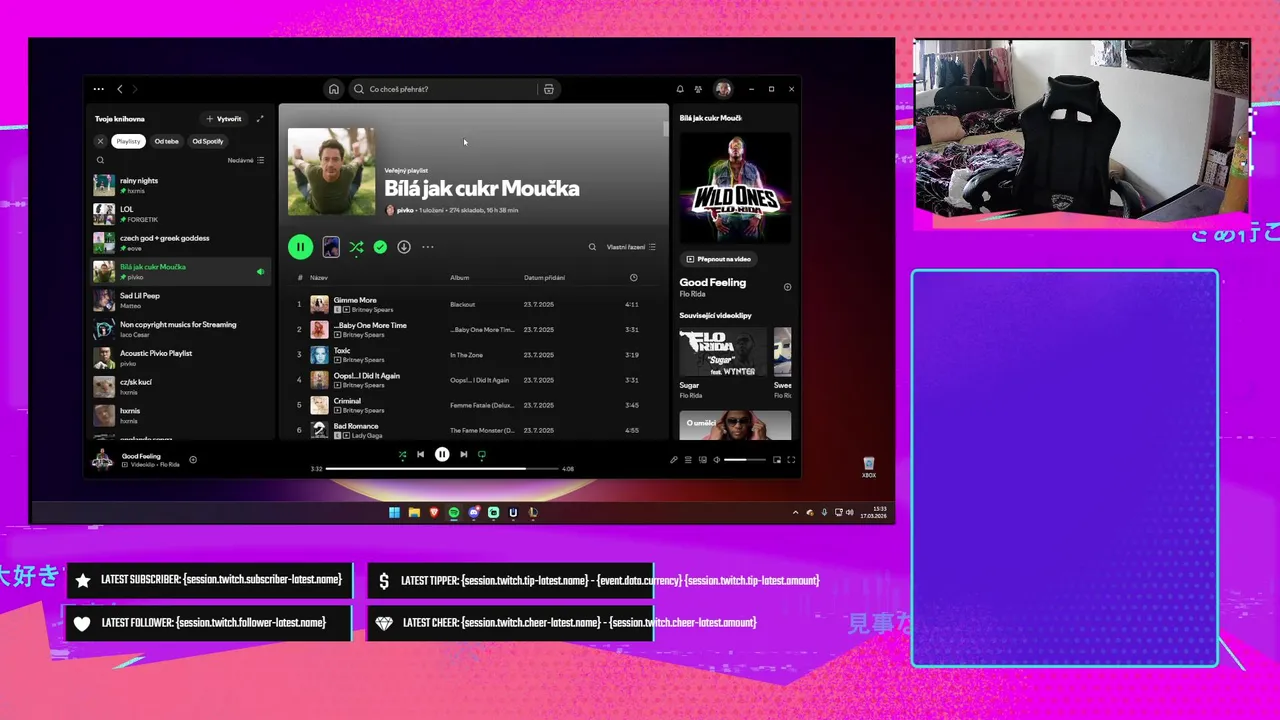The height and width of the screenshot is (720, 1280).
Task: Expand Your Library to full view
Action: pos(260,118)
